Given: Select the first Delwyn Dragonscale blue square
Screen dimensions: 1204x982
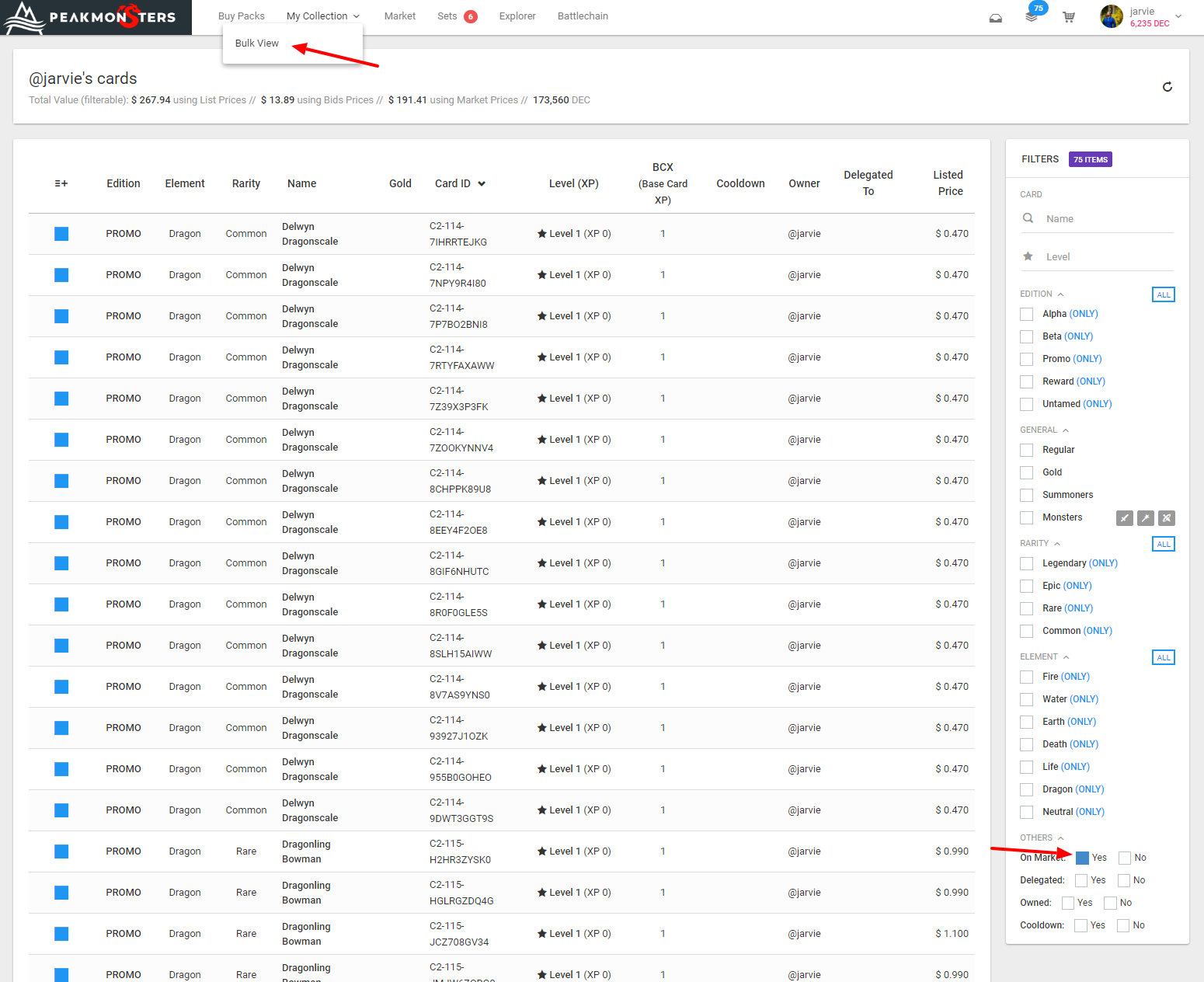Looking at the screenshot, I should [x=61, y=234].
